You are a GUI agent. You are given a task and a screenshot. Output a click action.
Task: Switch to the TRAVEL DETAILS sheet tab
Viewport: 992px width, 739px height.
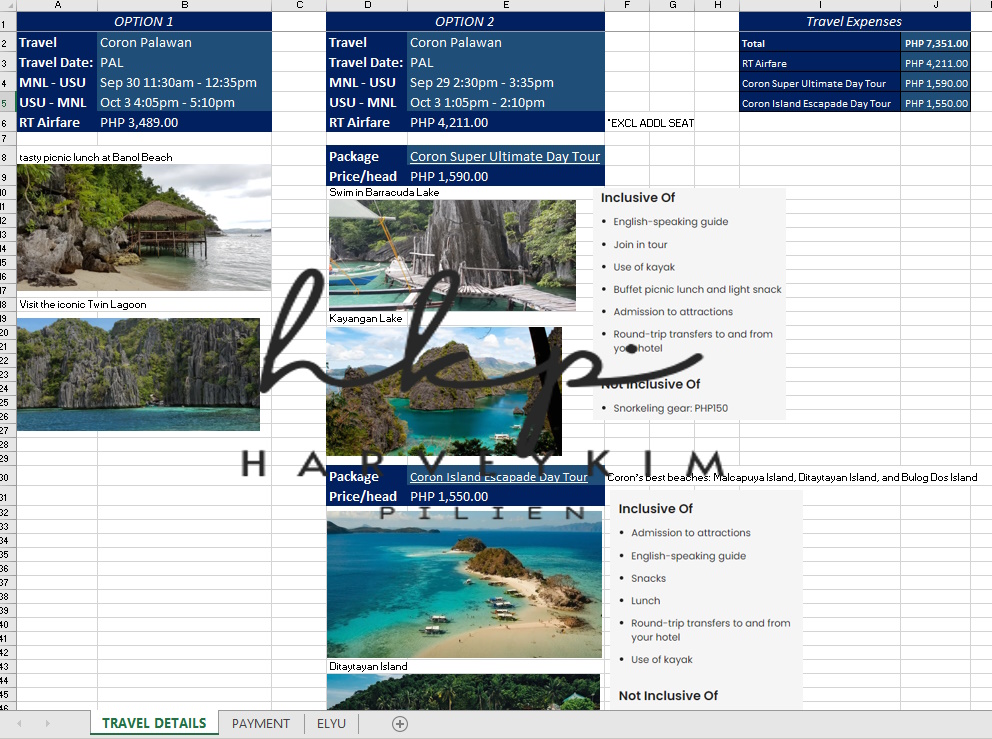pos(154,723)
